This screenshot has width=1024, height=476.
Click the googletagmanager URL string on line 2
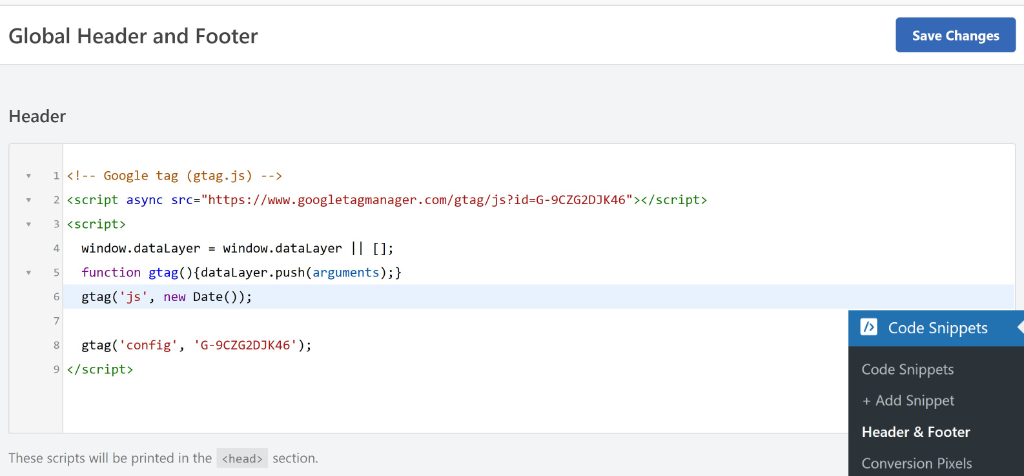click(419, 200)
